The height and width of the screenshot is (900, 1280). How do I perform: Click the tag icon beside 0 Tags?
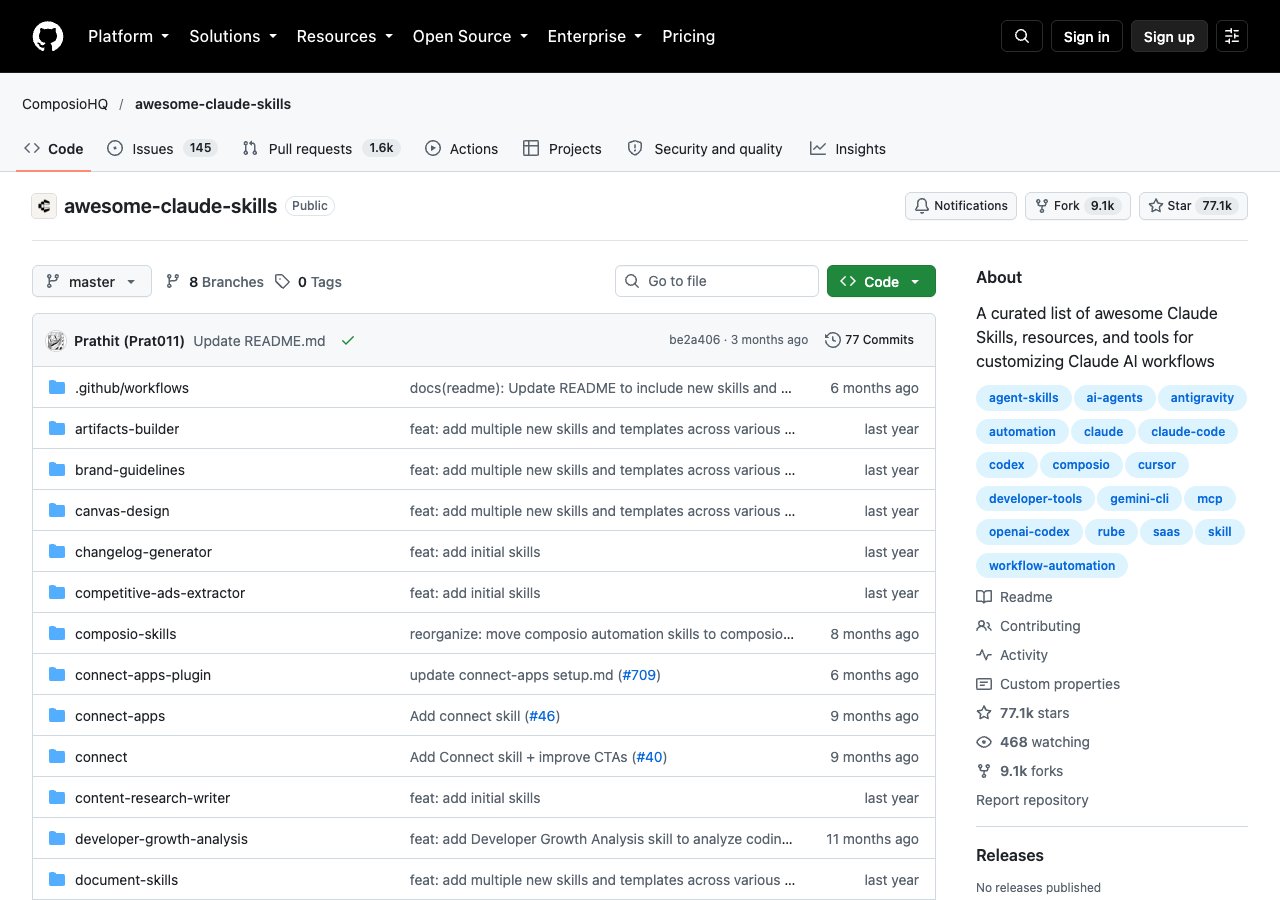[x=283, y=282]
